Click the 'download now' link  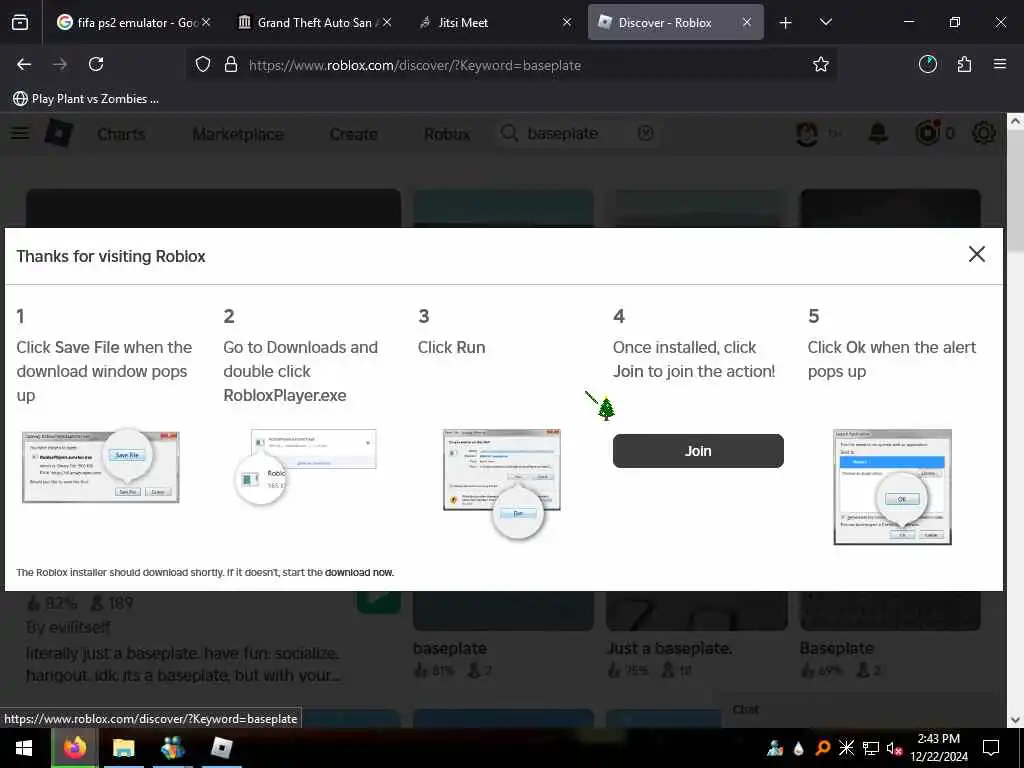(x=359, y=572)
